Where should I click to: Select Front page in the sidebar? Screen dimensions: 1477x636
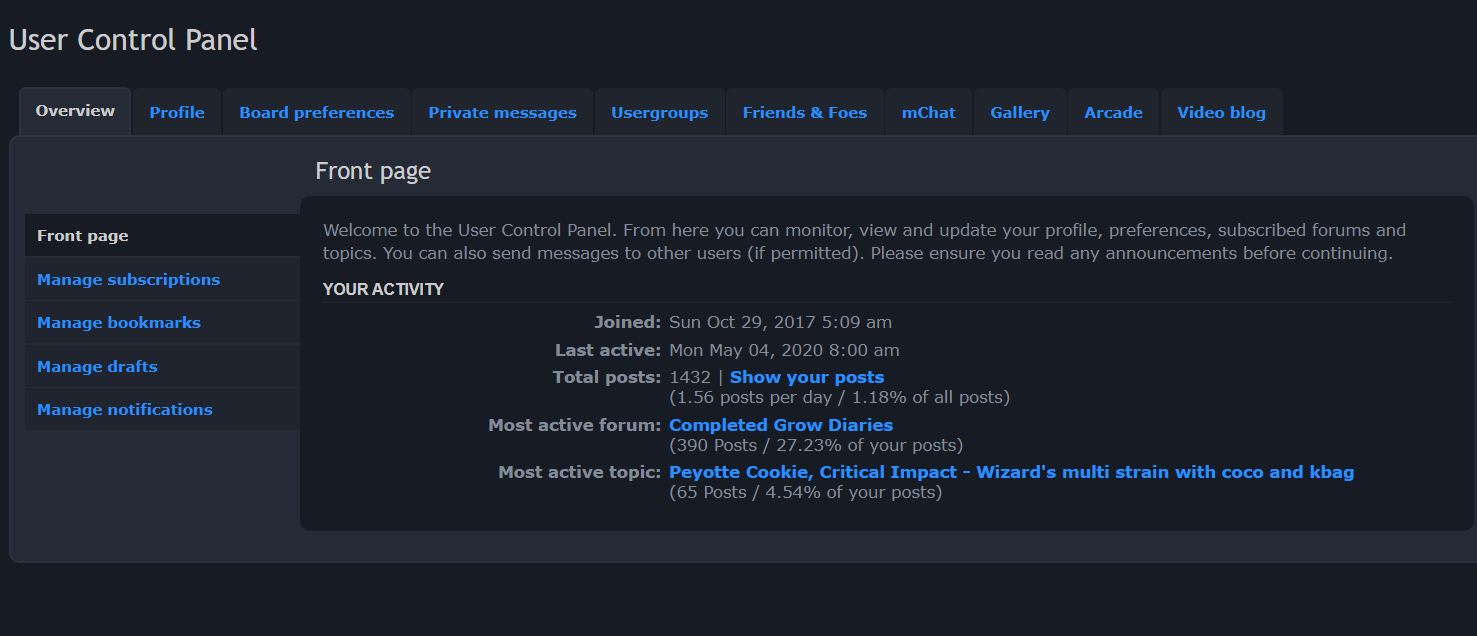coord(83,236)
